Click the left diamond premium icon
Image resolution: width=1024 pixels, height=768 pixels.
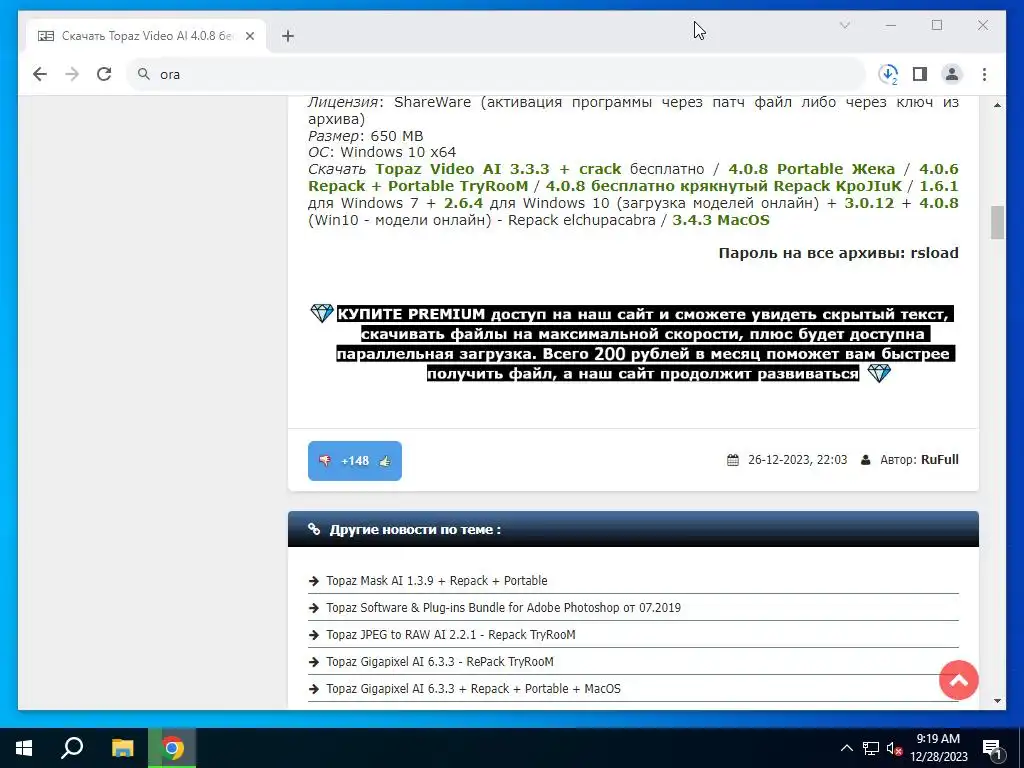tap(321, 313)
